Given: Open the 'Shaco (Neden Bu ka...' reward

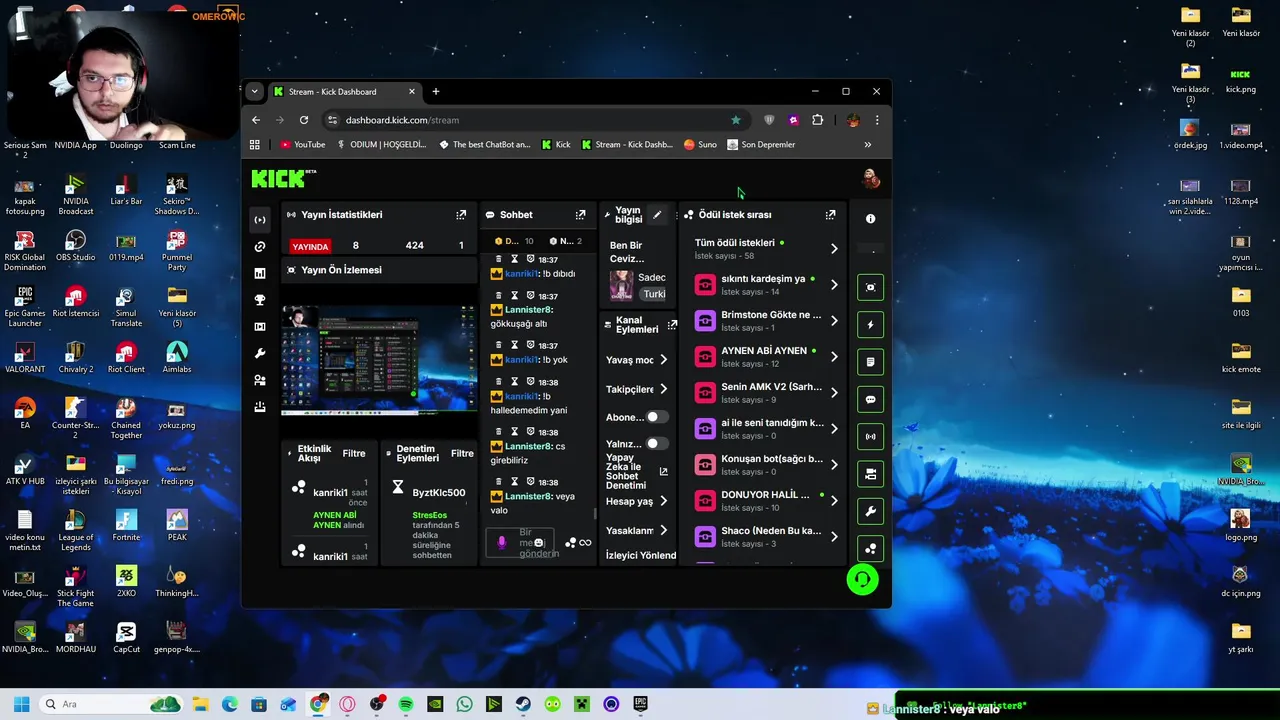Looking at the screenshot, I should 767,536.
